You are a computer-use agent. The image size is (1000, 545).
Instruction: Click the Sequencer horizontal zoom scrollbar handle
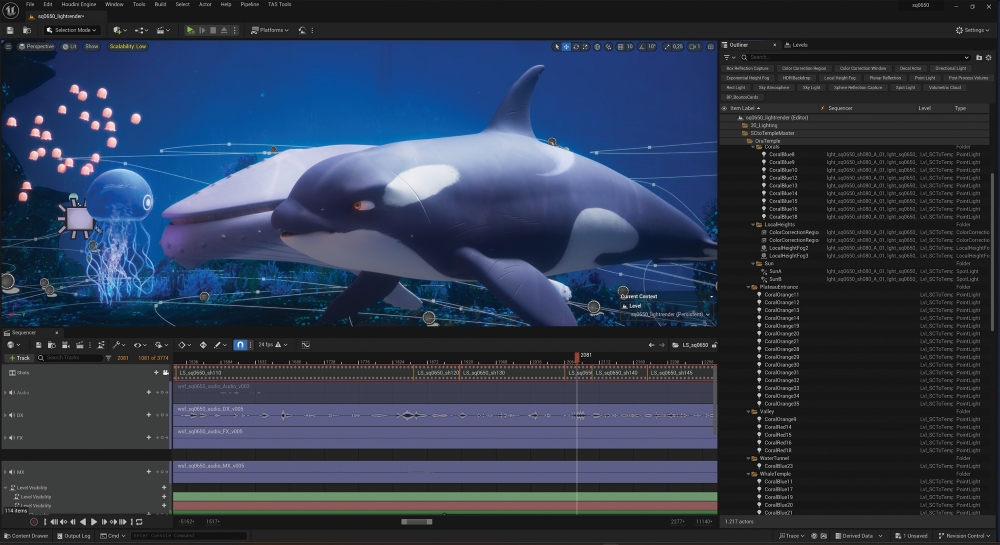pyautogui.click(x=416, y=521)
